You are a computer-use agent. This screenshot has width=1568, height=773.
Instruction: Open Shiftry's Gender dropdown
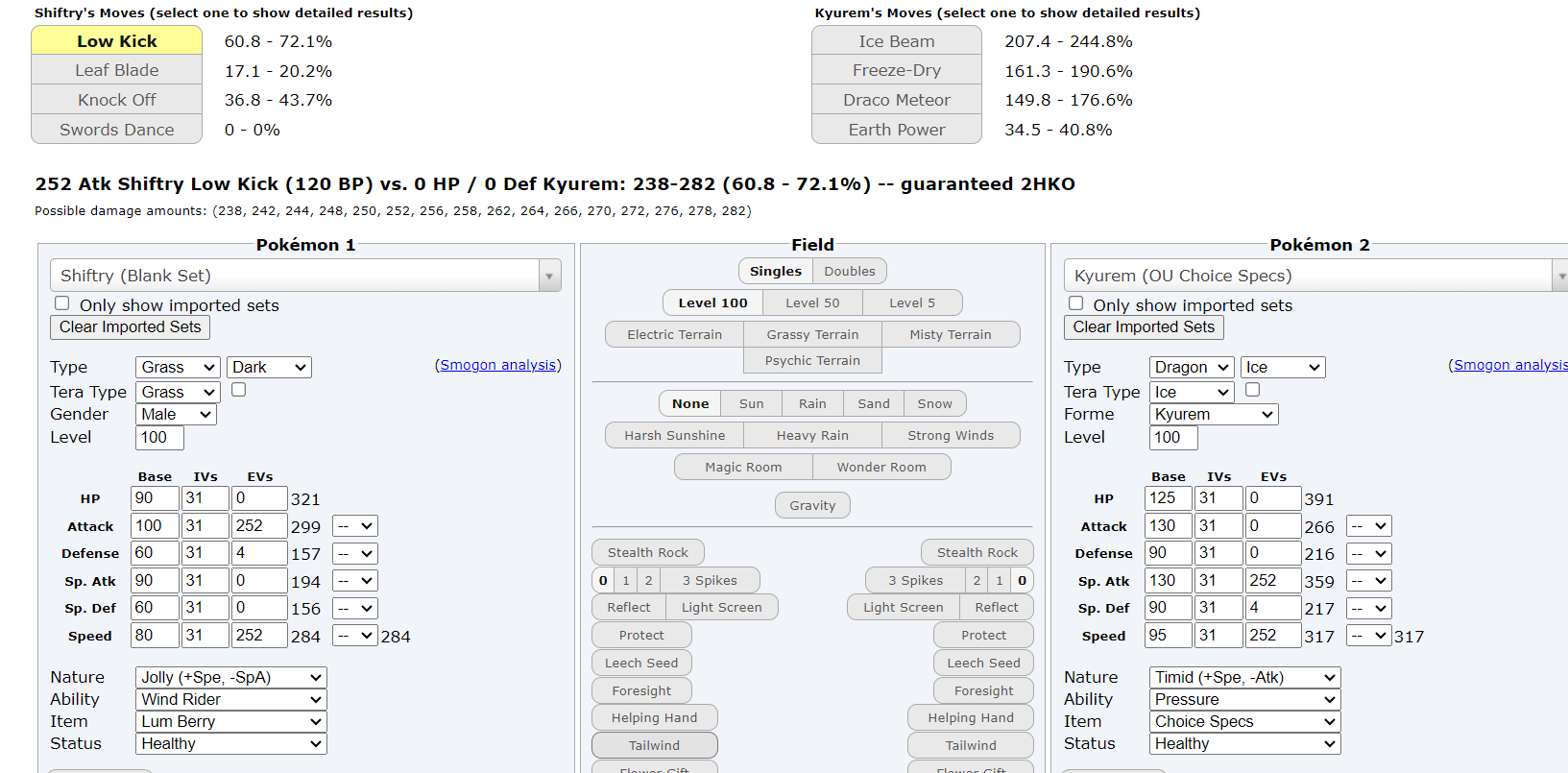point(176,414)
